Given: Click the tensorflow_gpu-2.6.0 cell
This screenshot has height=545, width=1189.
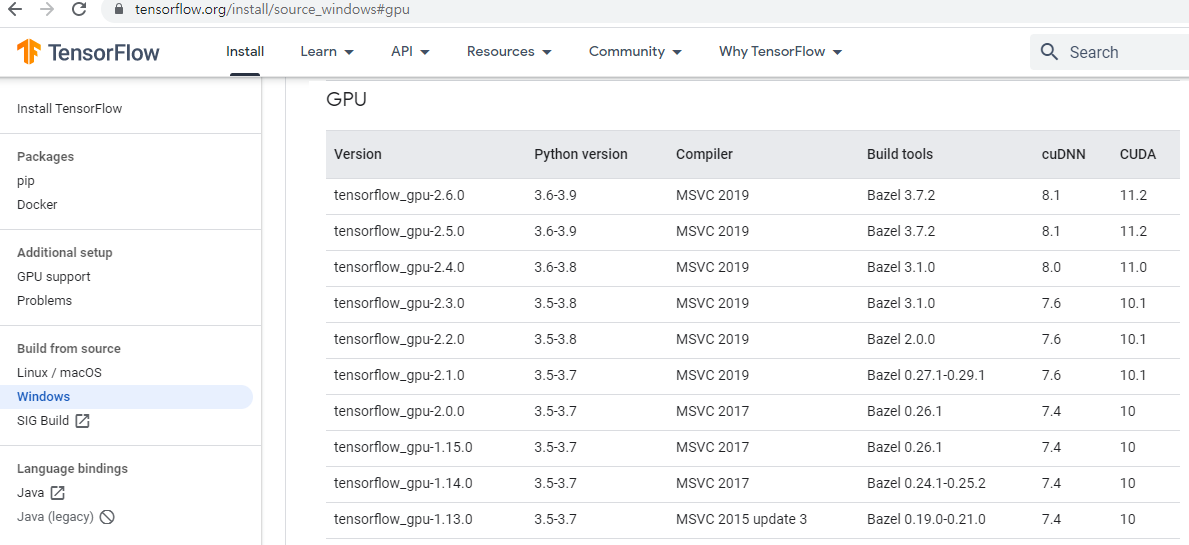Looking at the screenshot, I should pyautogui.click(x=399, y=195).
